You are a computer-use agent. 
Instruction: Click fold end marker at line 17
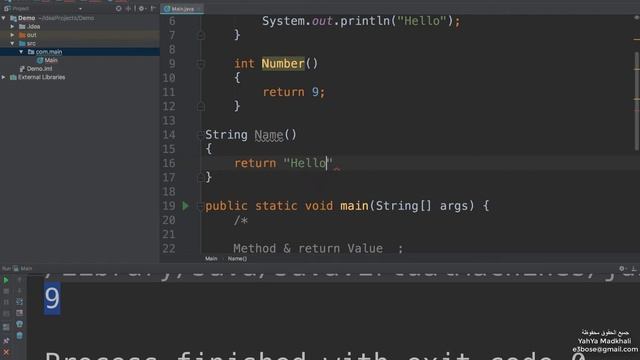[x=200, y=178]
